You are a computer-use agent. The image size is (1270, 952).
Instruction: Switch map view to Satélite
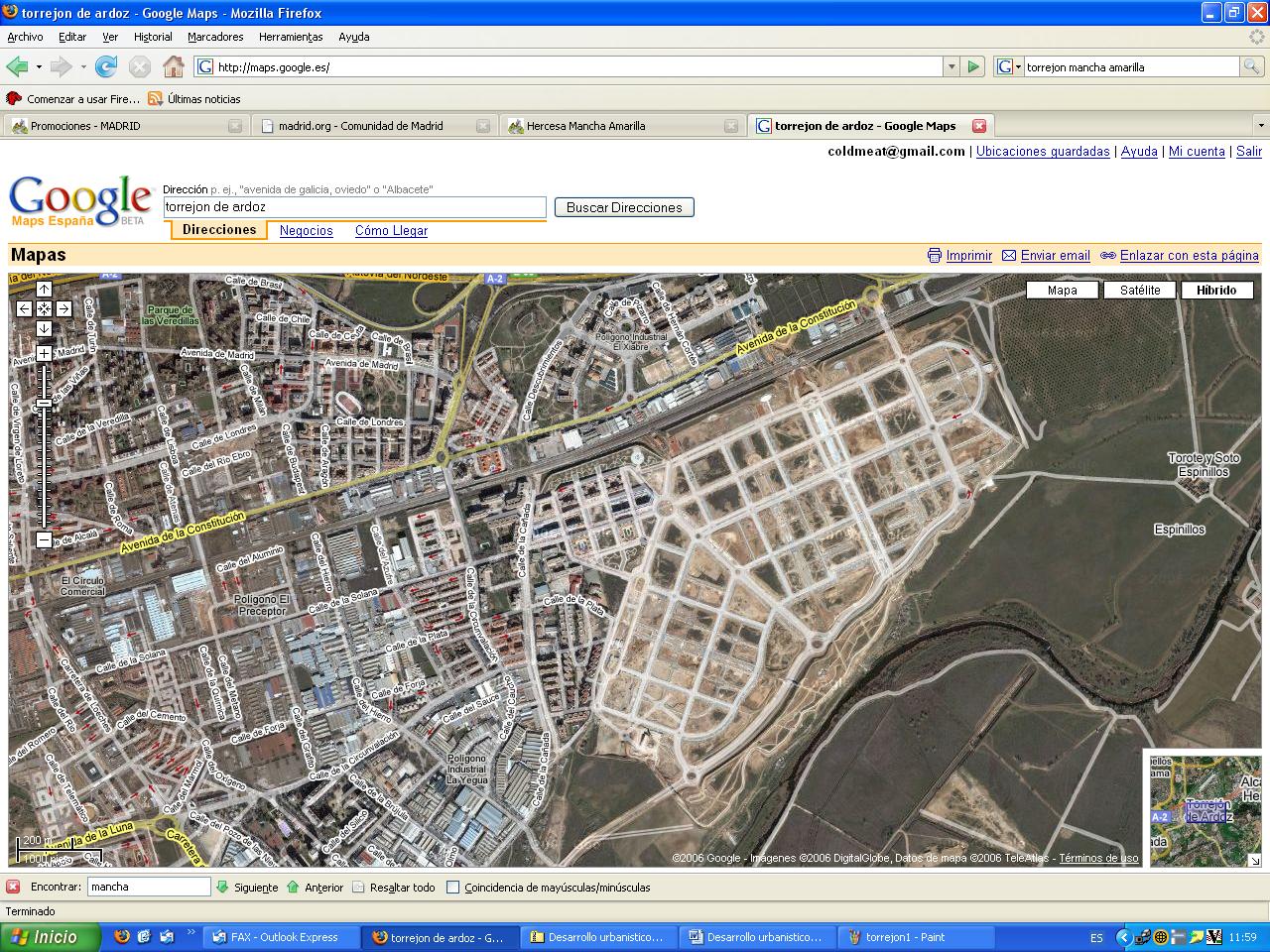(x=1139, y=290)
